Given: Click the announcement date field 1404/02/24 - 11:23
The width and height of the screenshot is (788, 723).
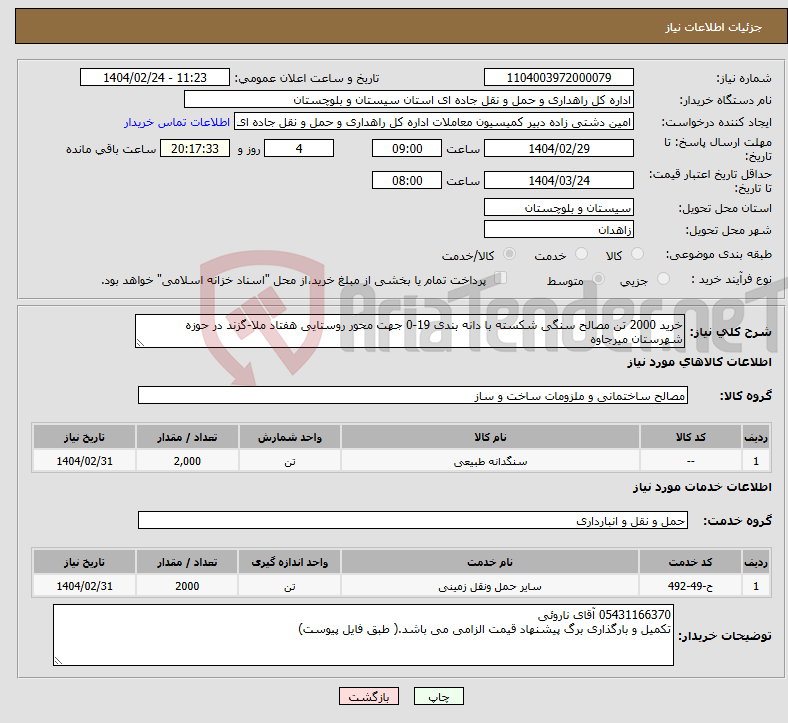Looking at the screenshot, I should (155, 77).
